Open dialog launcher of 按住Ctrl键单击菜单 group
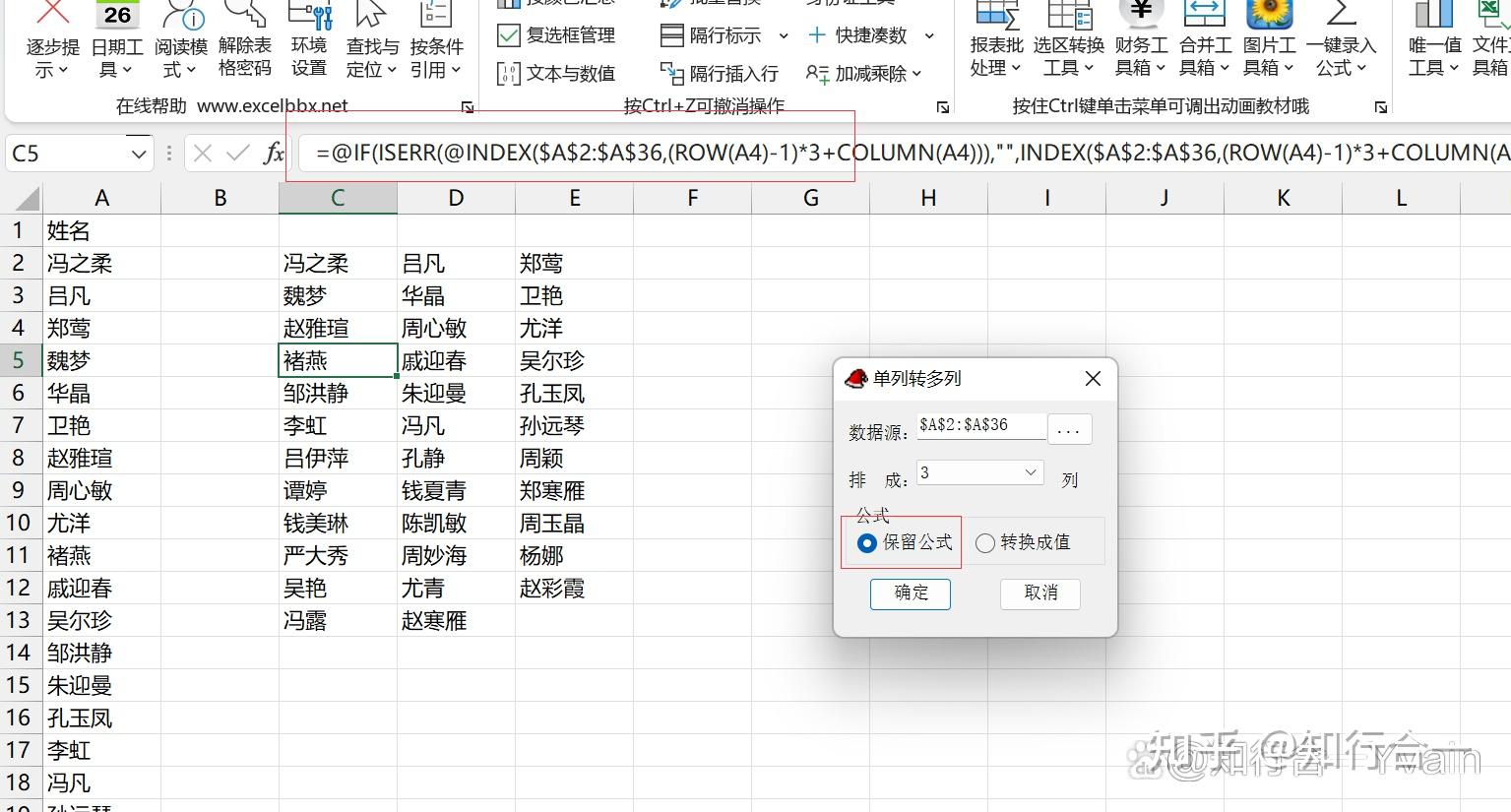Screen dimensions: 1511x812 [x=1381, y=107]
